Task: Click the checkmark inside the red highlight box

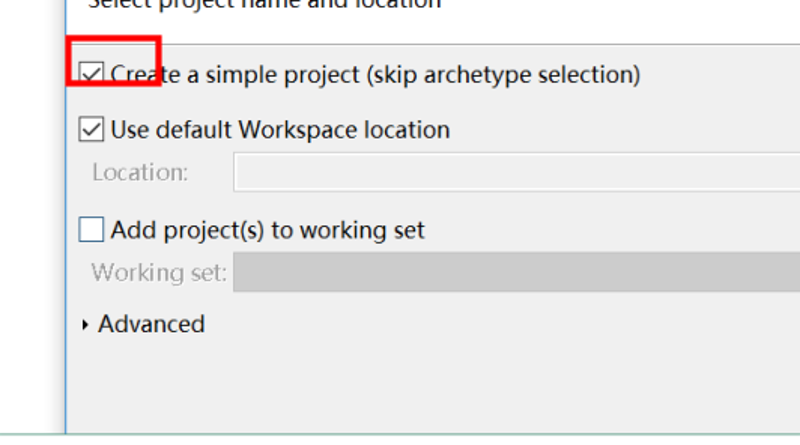Action: [91, 74]
